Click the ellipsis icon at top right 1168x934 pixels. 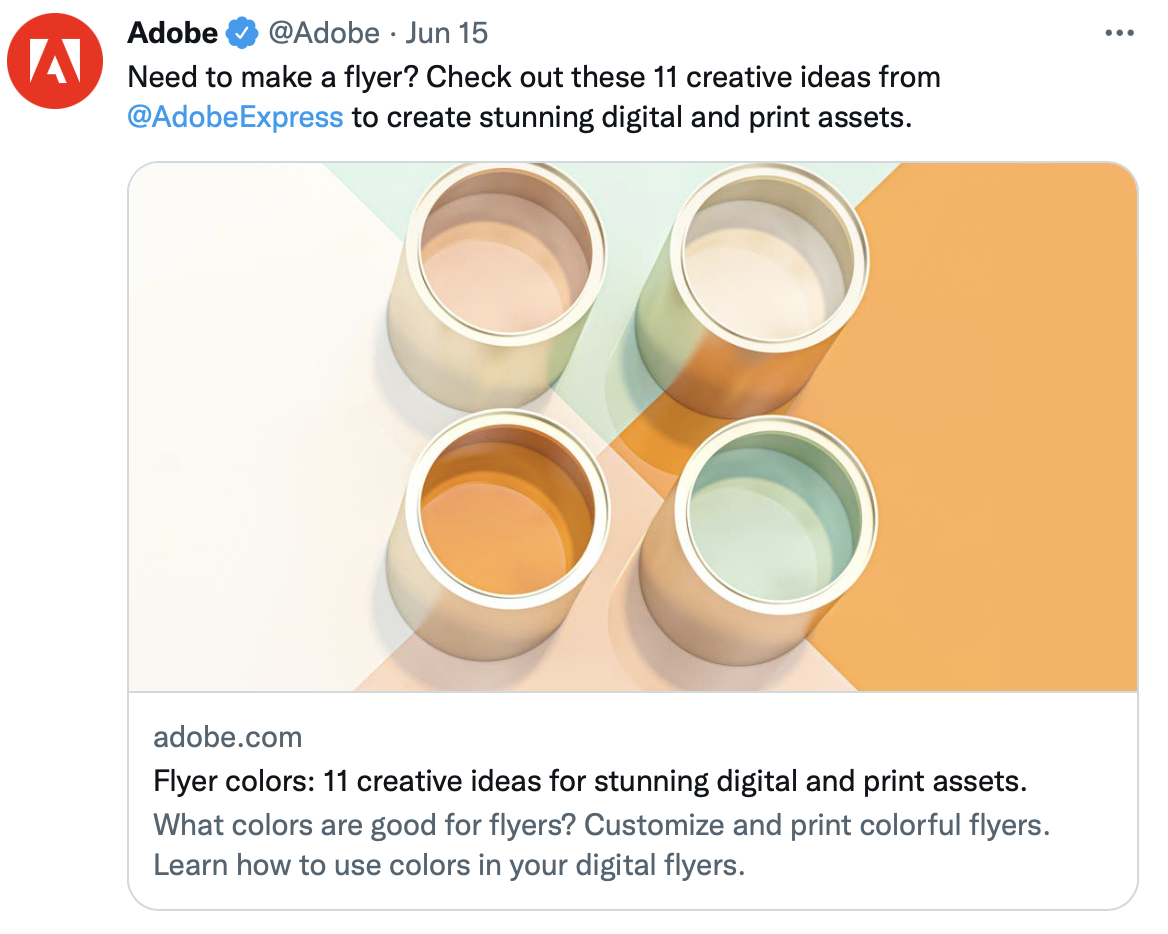click(1119, 32)
